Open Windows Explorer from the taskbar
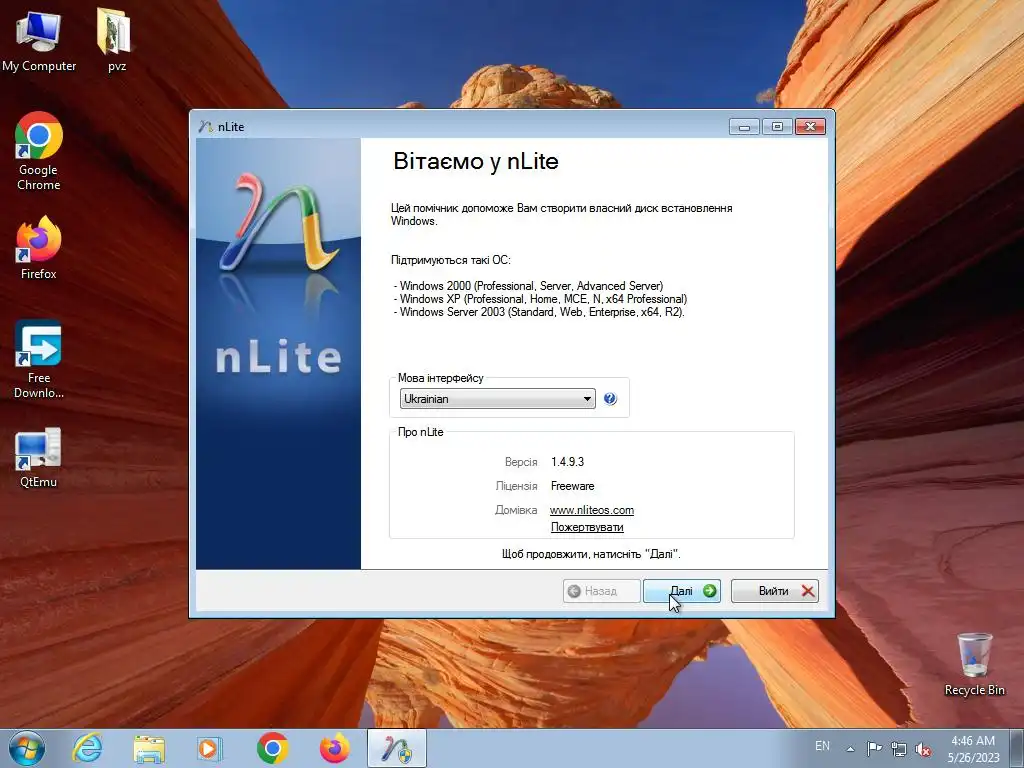This screenshot has width=1024, height=768. click(x=149, y=748)
